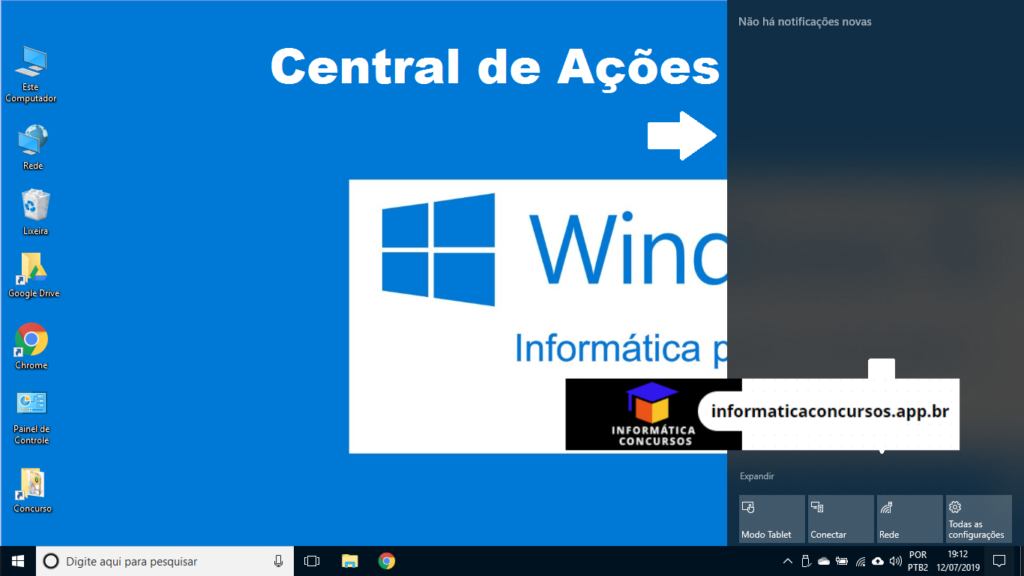Viewport: 1024px width, 576px height.
Task: Click the microphone icon in search box
Action: pyautogui.click(x=278, y=561)
